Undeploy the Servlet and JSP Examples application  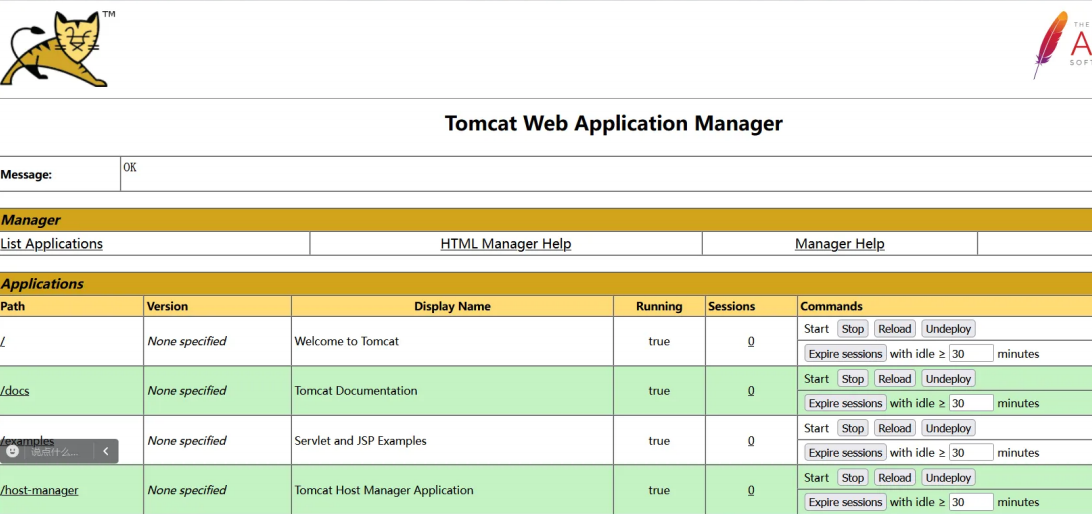coord(948,428)
